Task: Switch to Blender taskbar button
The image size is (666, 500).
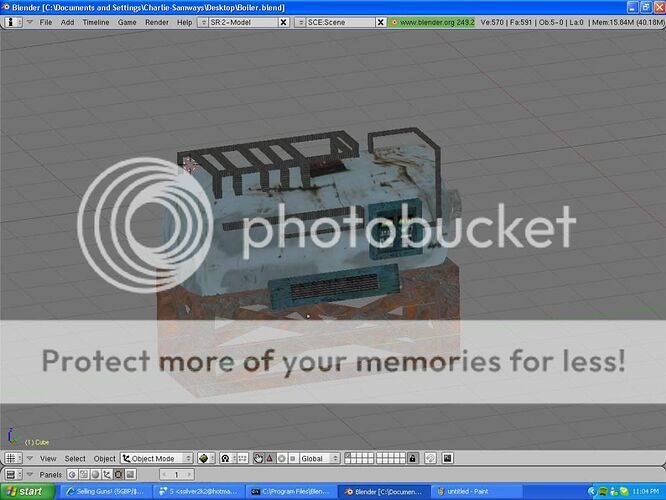Action: coord(384,492)
